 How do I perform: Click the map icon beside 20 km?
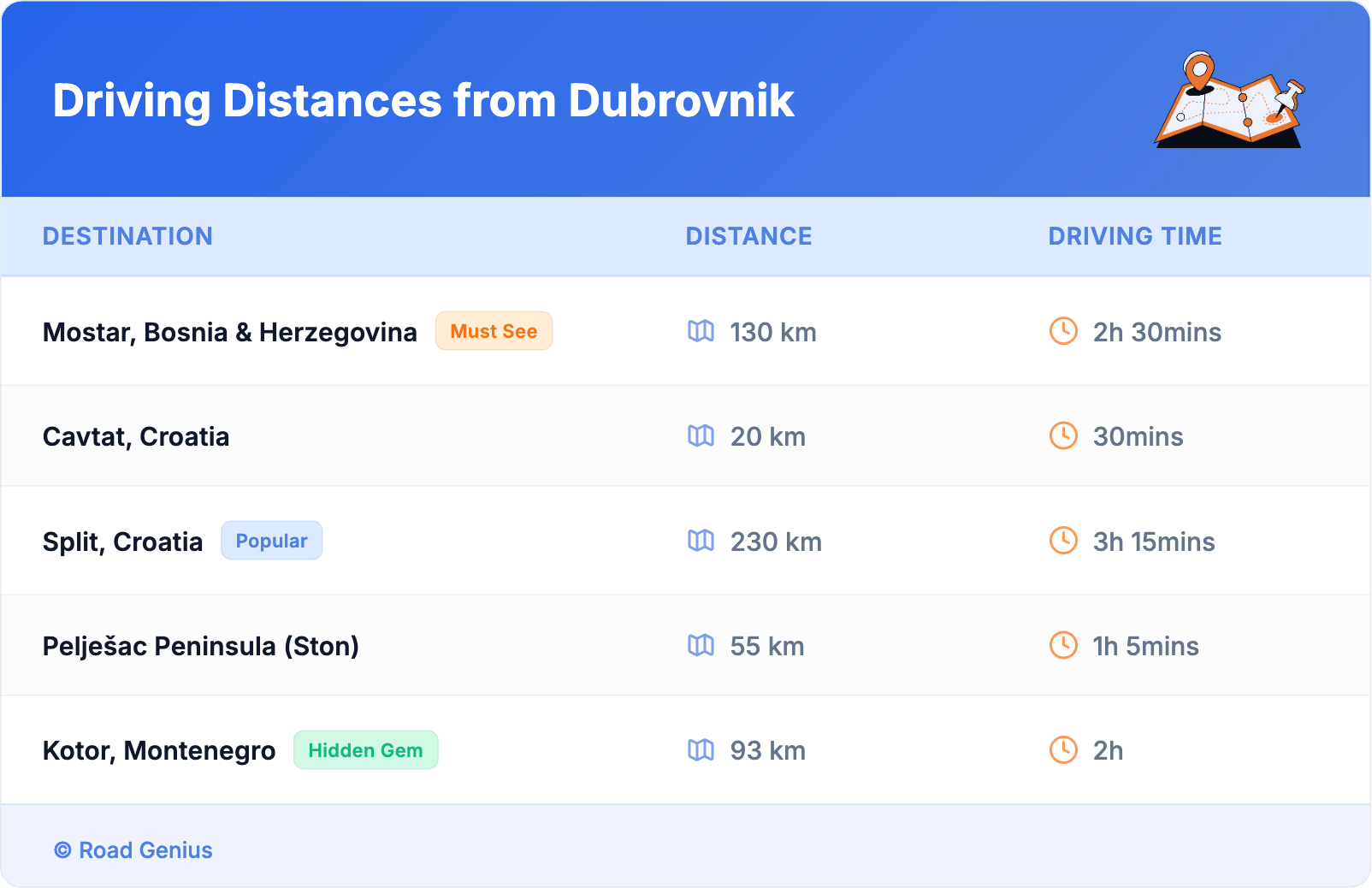[x=701, y=436]
